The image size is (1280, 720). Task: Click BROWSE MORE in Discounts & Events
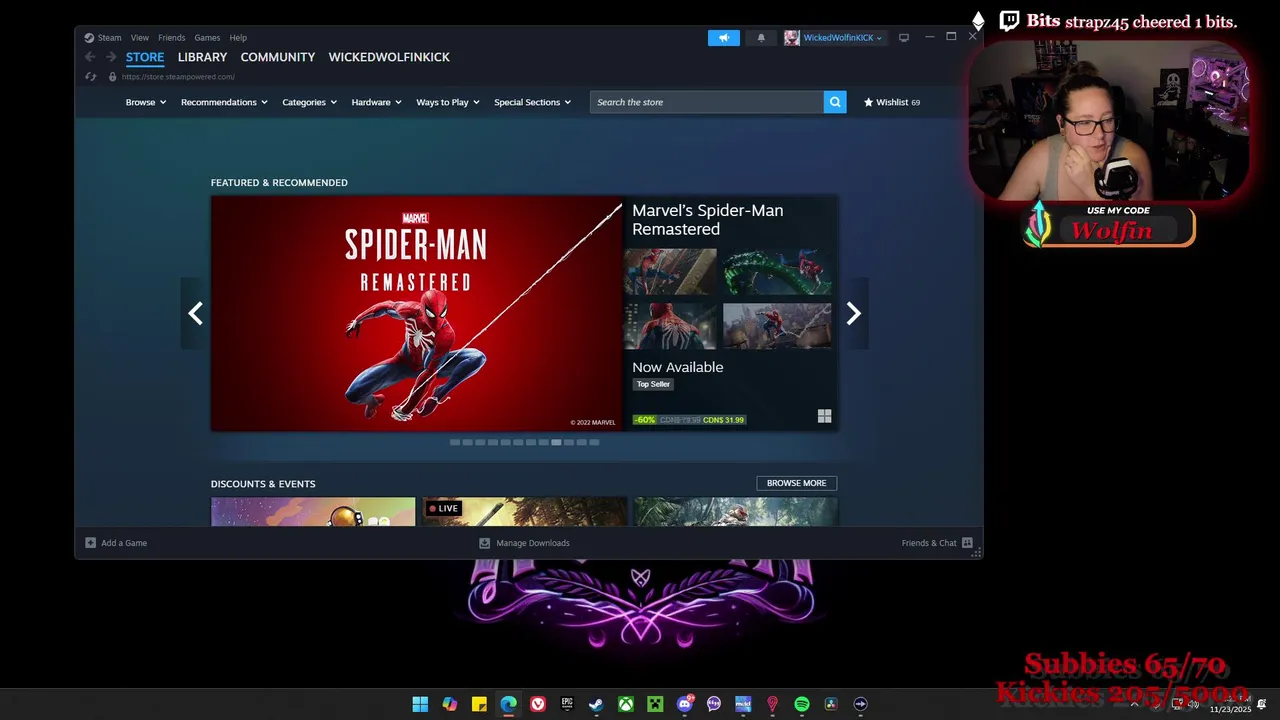797,483
